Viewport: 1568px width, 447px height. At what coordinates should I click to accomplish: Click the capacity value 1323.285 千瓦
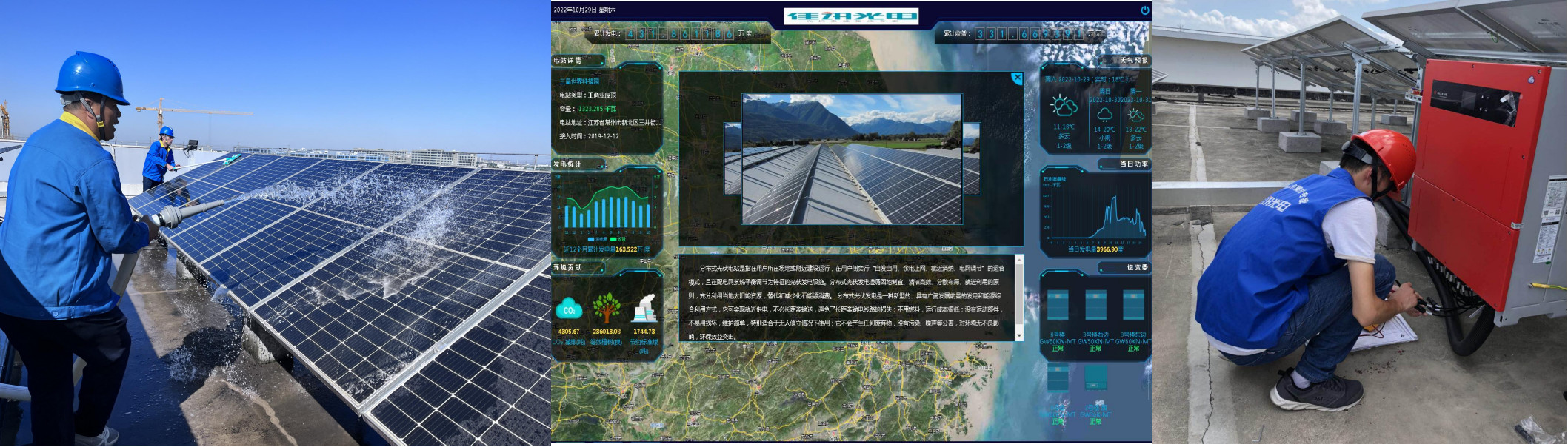(597, 109)
